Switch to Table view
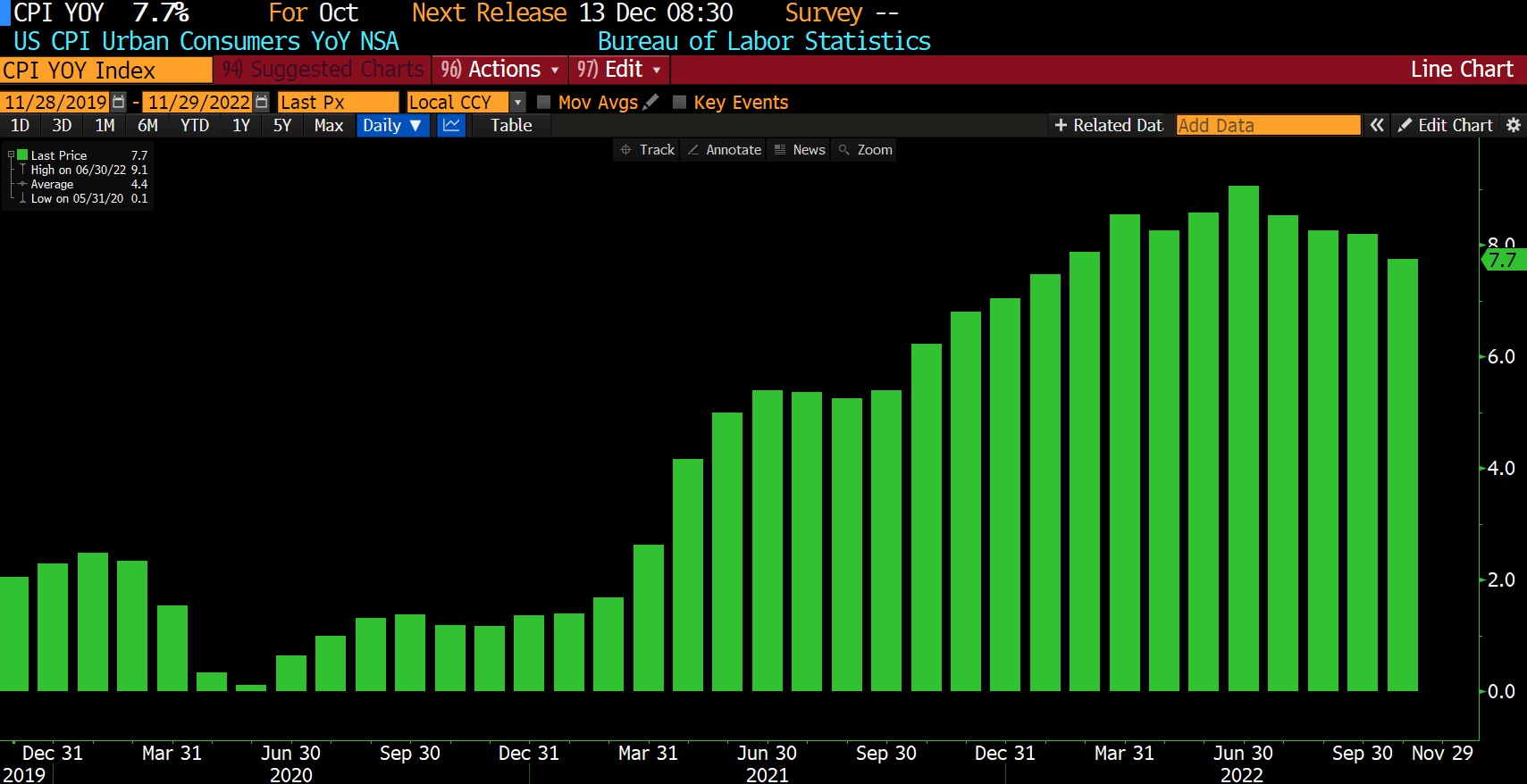 [511, 126]
